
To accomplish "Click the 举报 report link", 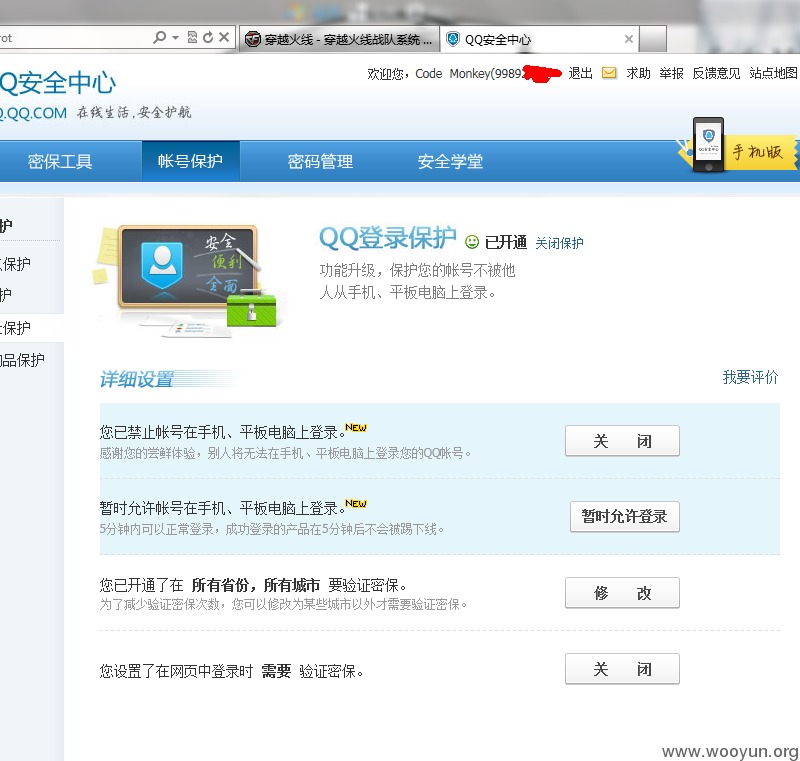I will tap(671, 73).
